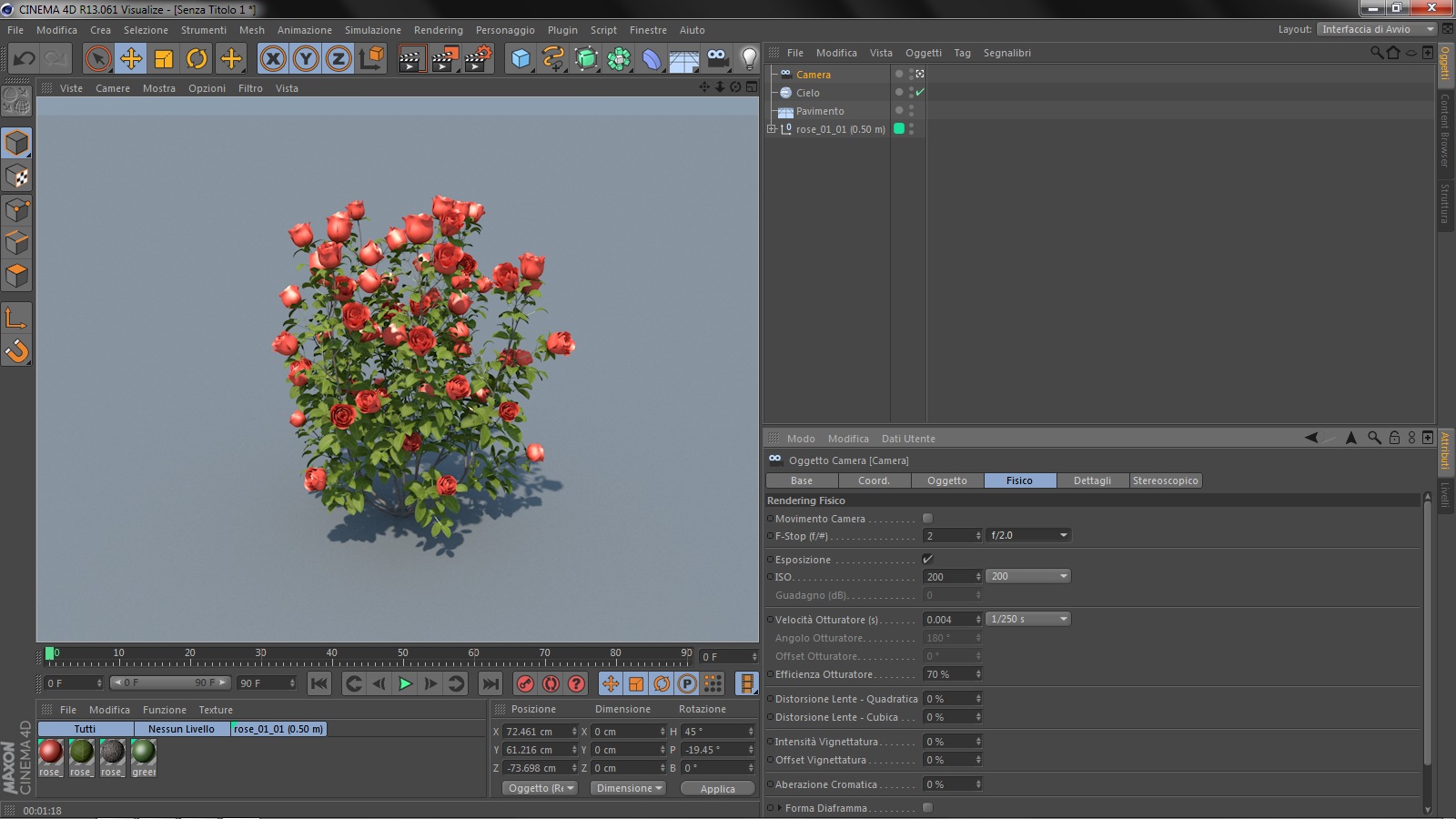Viewport: 1456px width, 819px height.
Task: Select the red rose material swatch
Action: tap(51, 752)
